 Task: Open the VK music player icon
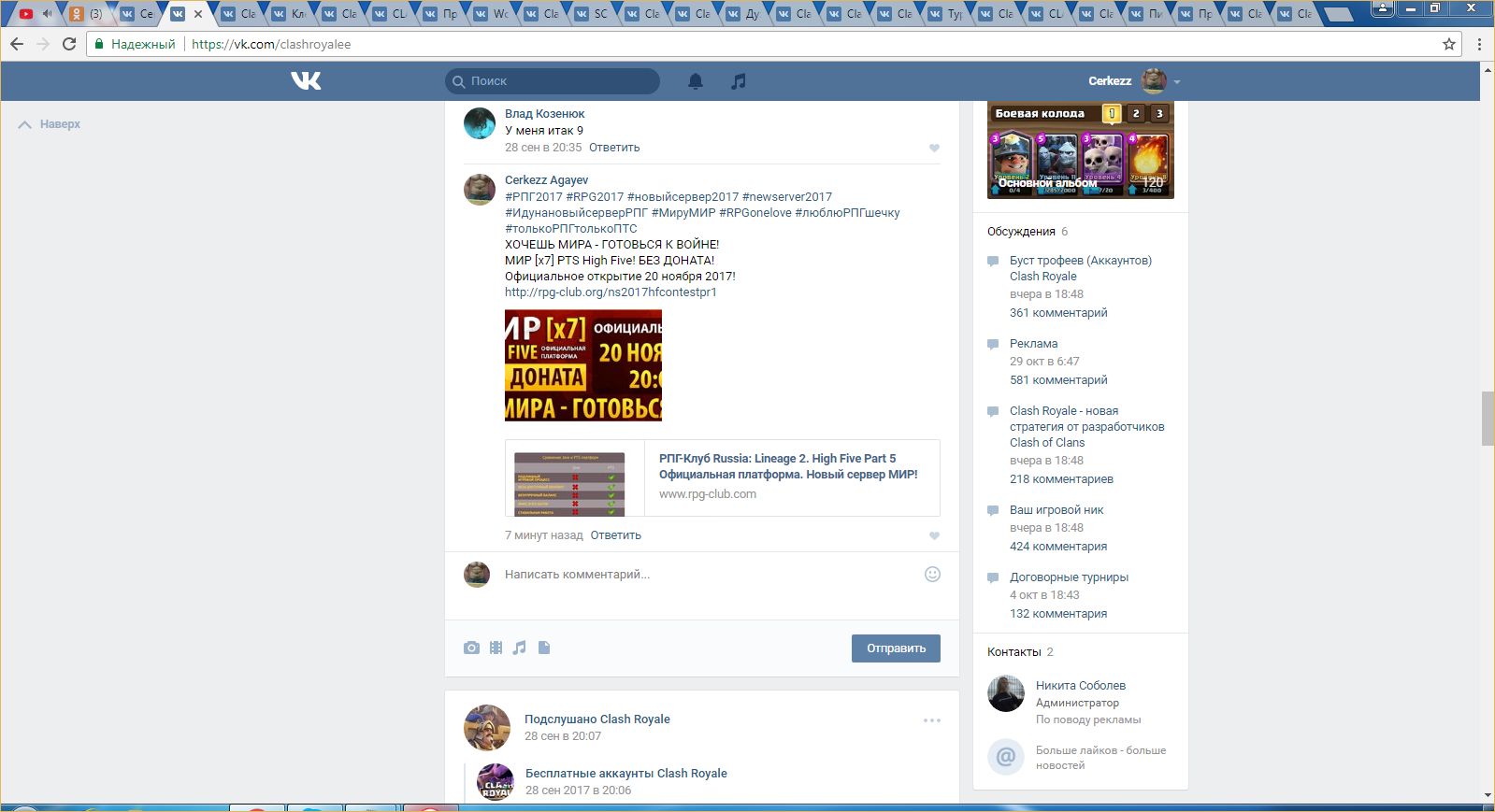[739, 81]
